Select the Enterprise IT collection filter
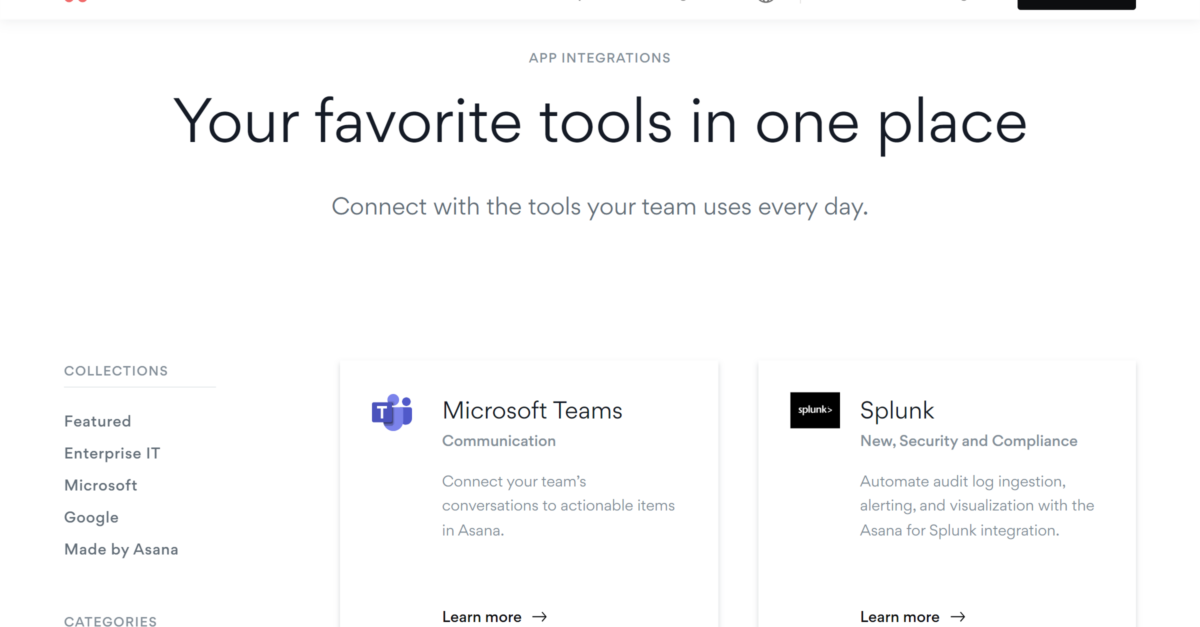The height and width of the screenshot is (627, 1200). 111,453
